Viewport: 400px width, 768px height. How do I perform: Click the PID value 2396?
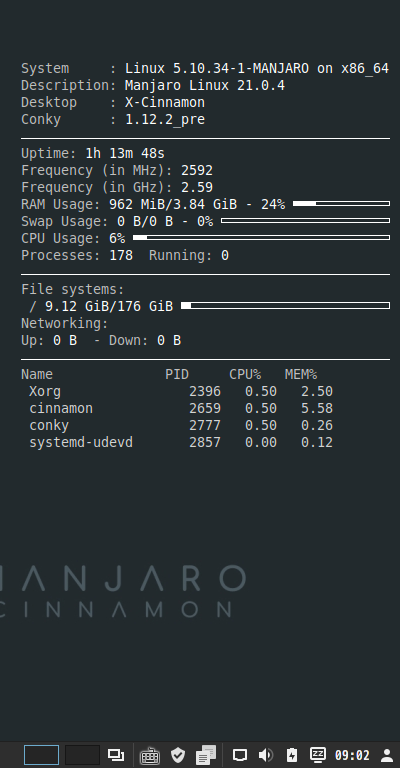tap(205, 391)
